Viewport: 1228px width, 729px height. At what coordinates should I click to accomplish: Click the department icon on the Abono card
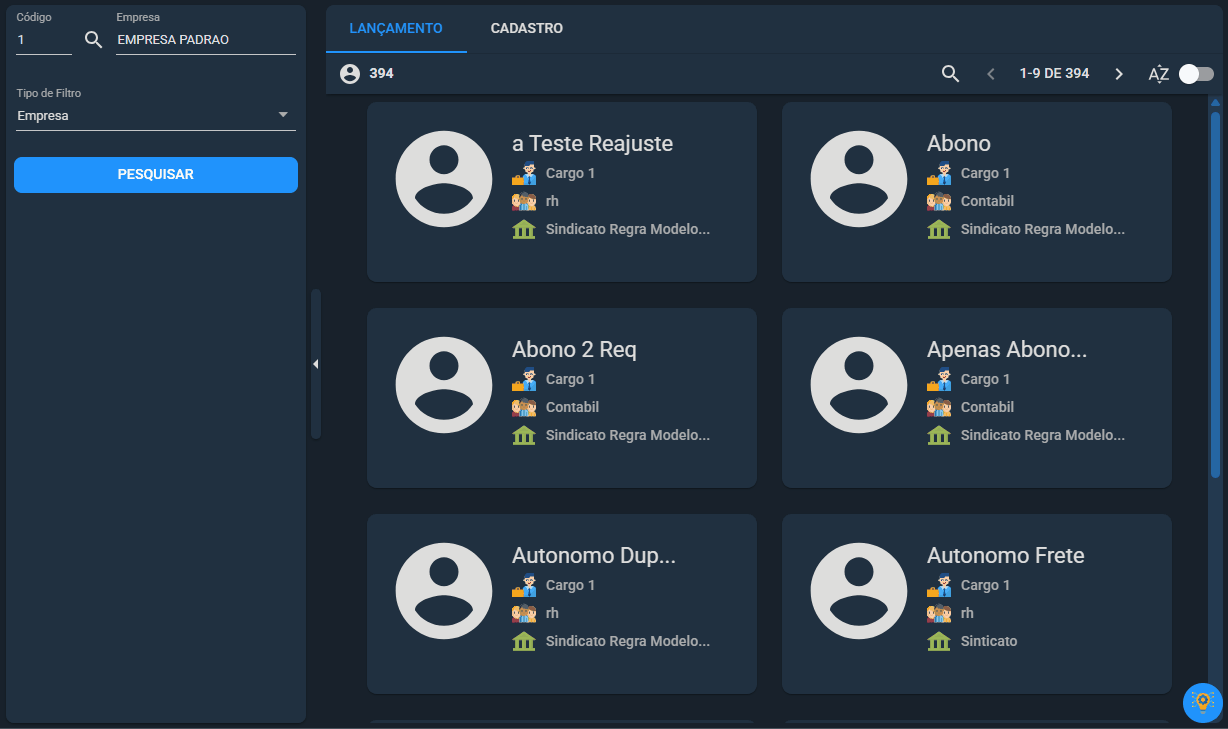coord(939,202)
